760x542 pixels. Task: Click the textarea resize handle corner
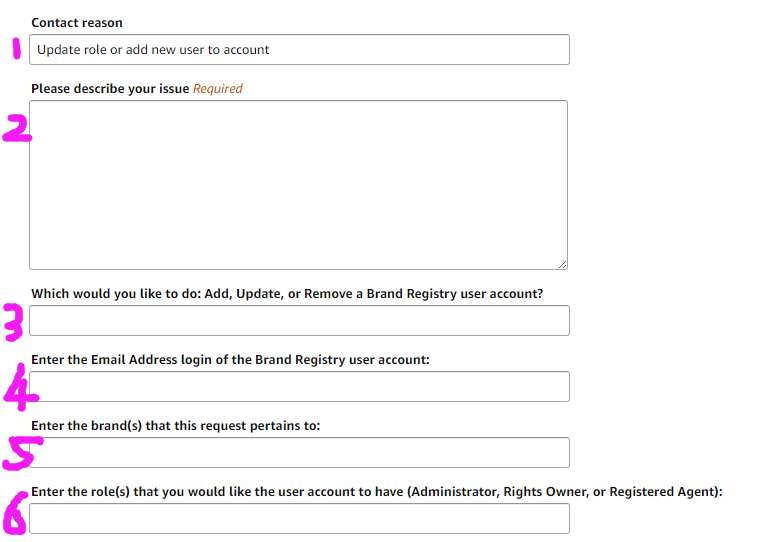562,264
